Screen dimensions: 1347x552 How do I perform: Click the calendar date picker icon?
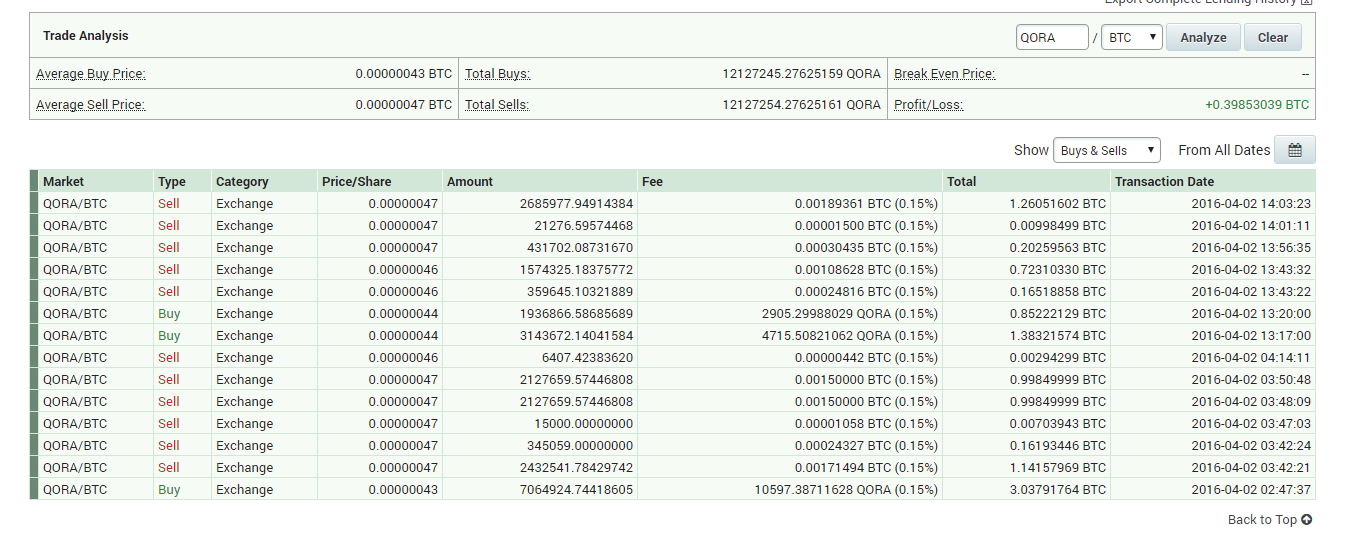1295,150
